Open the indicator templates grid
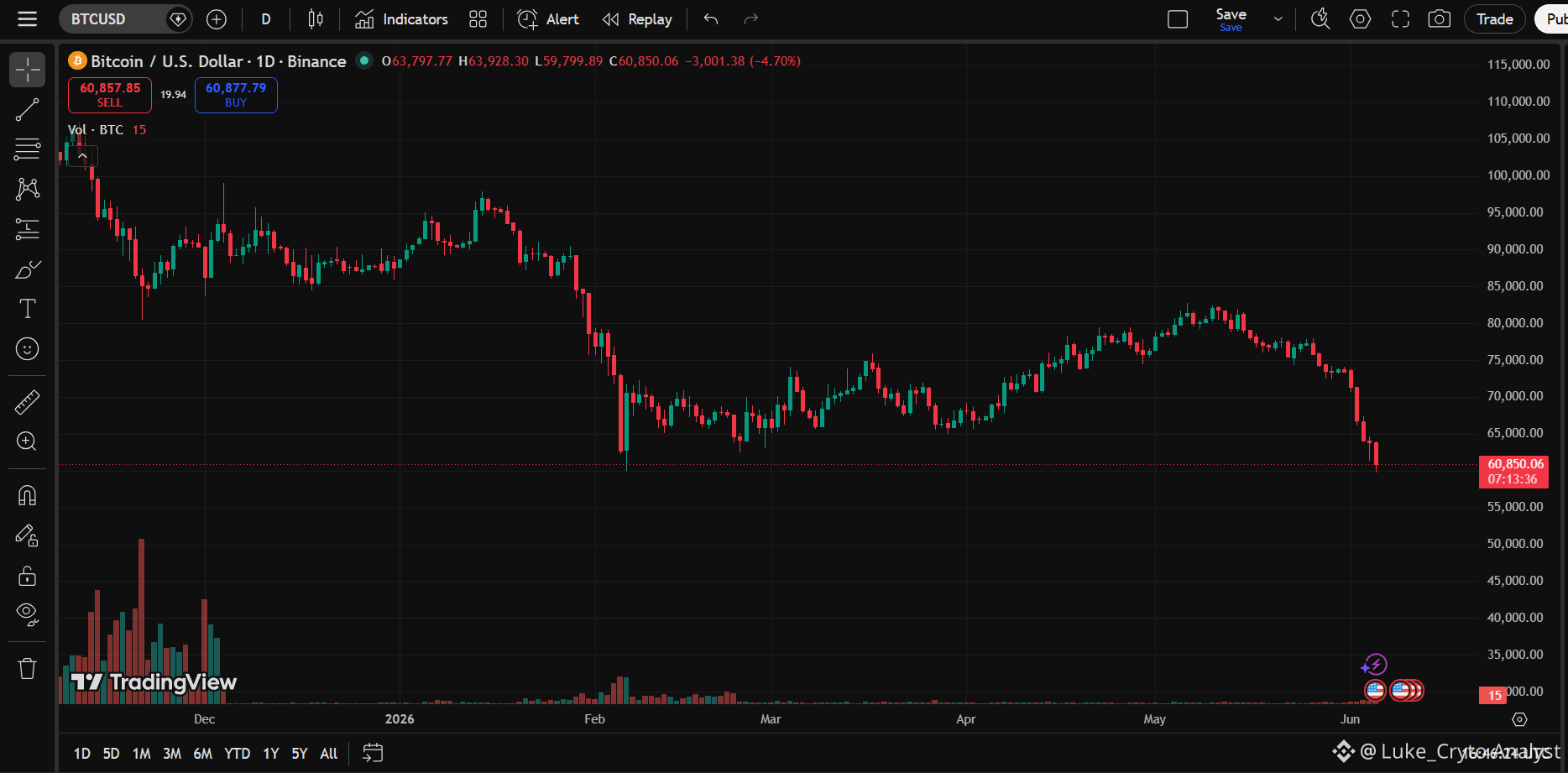The image size is (1568, 773). pyautogui.click(x=478, y=19)
